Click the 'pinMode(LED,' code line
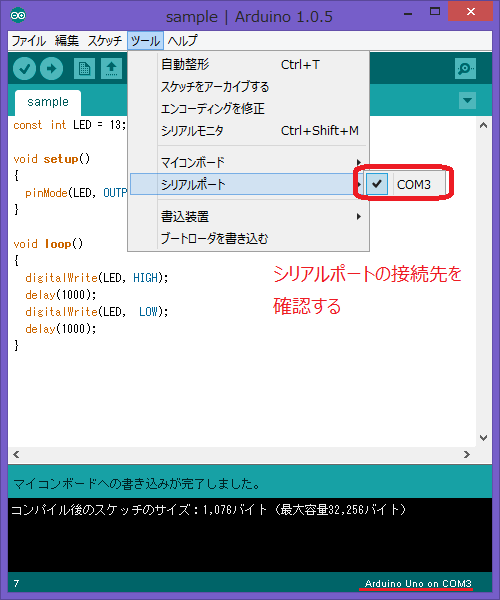 pos(76,193)
